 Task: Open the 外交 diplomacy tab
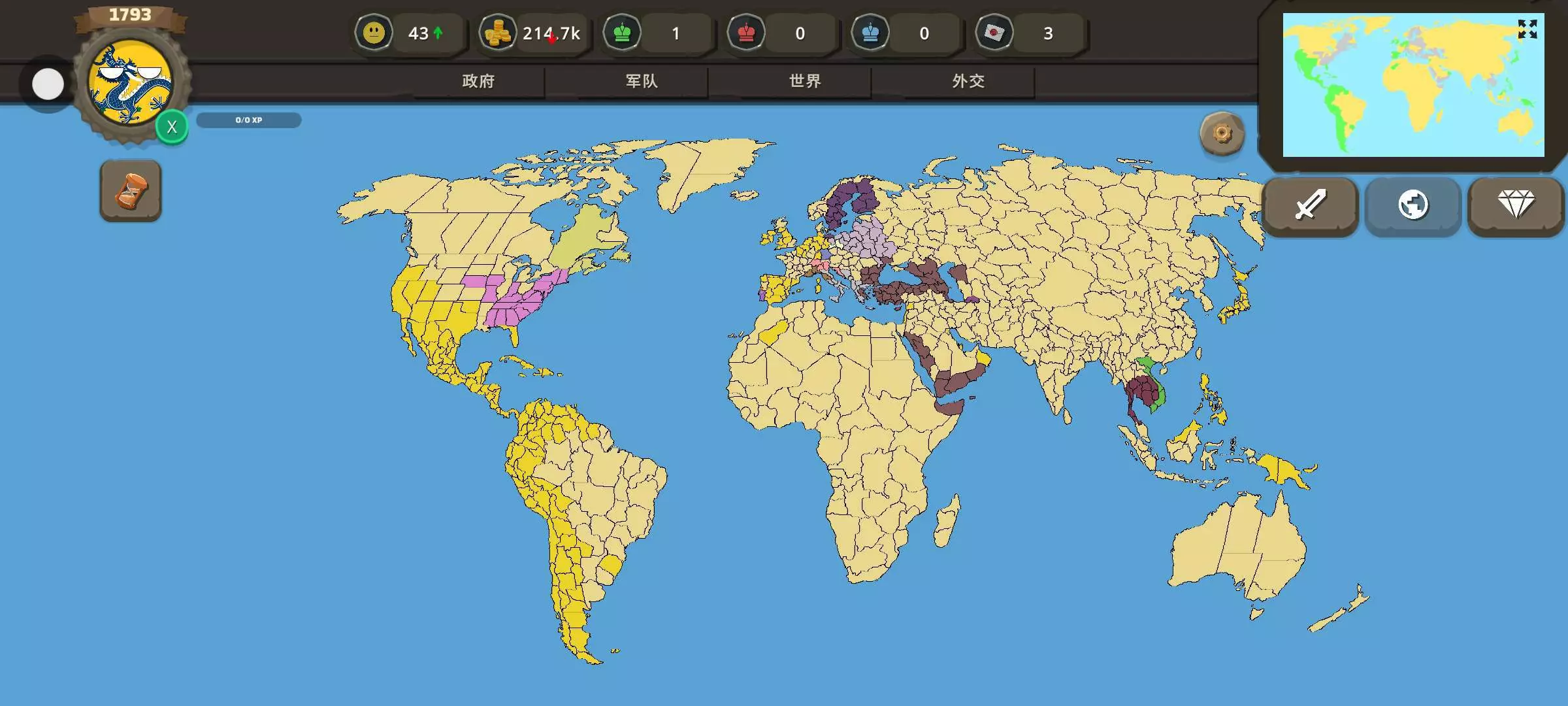[x=968, y=81]
